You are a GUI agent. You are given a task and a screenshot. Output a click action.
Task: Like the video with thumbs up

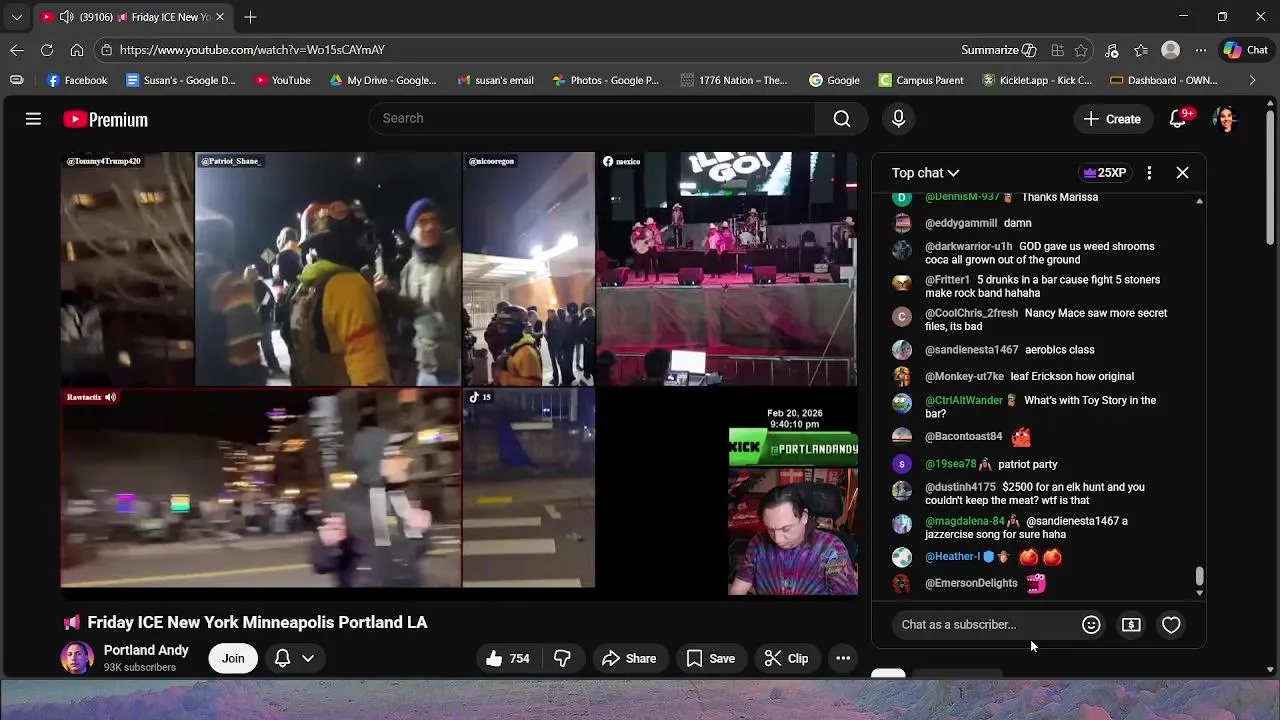point(508,658)
